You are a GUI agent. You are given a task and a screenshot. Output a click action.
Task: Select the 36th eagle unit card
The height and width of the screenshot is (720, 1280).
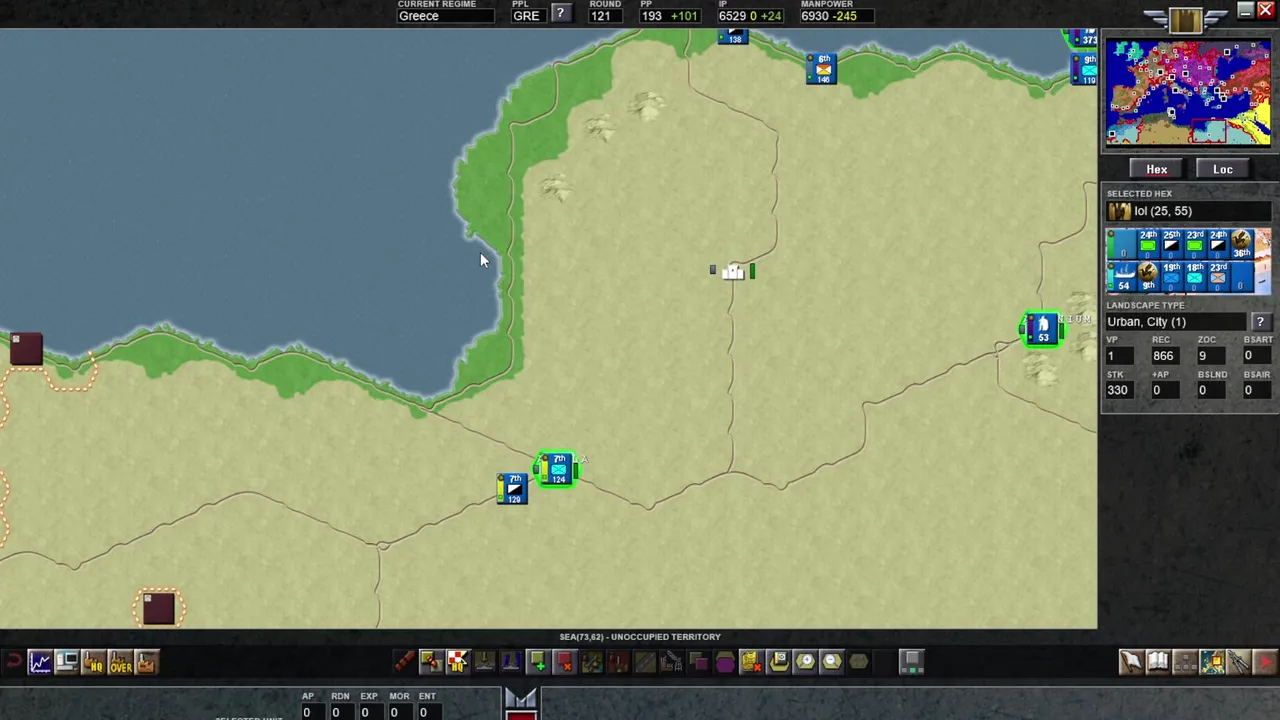1242,244
